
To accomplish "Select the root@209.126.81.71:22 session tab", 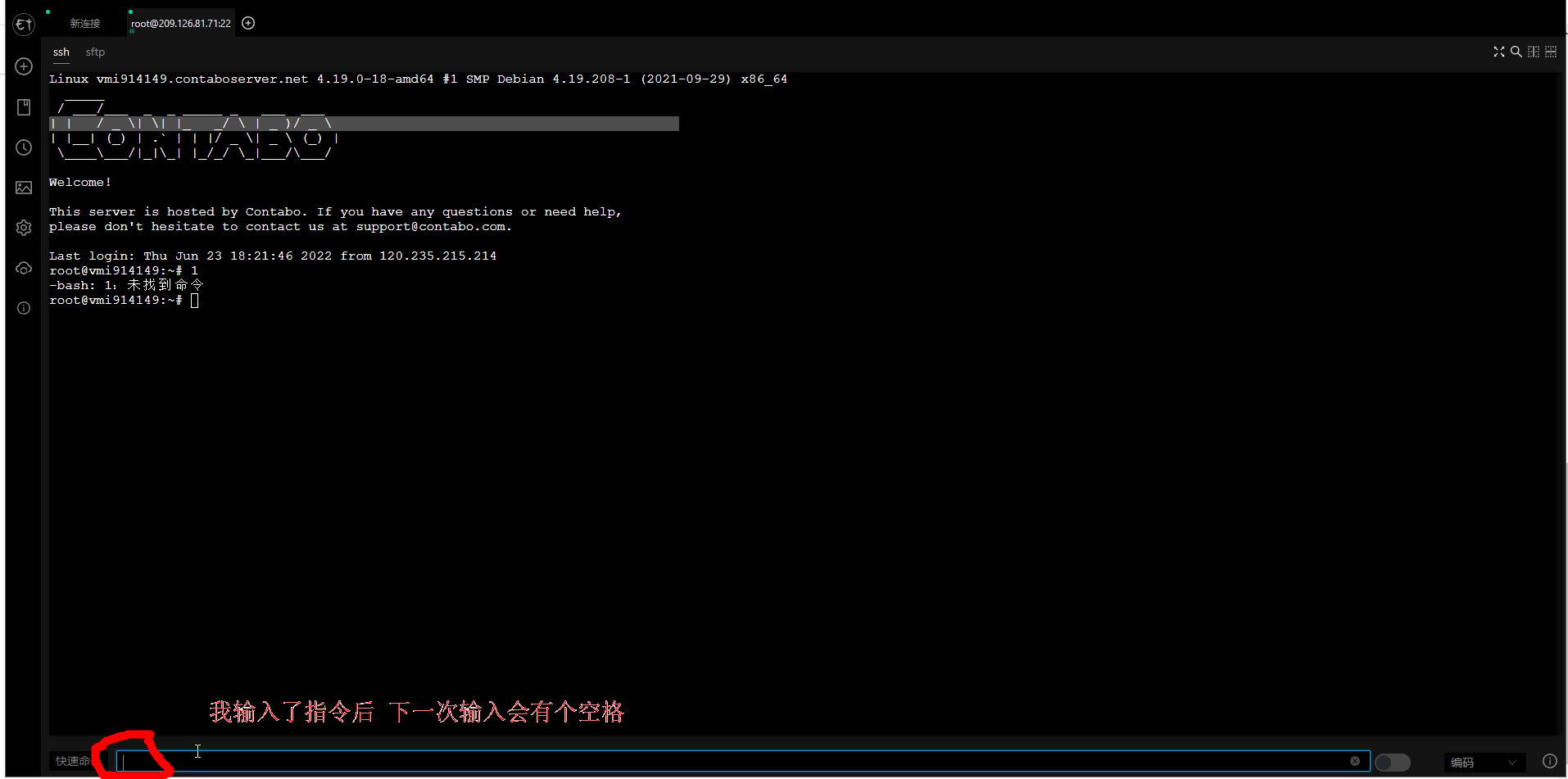I will coord(180,23).
